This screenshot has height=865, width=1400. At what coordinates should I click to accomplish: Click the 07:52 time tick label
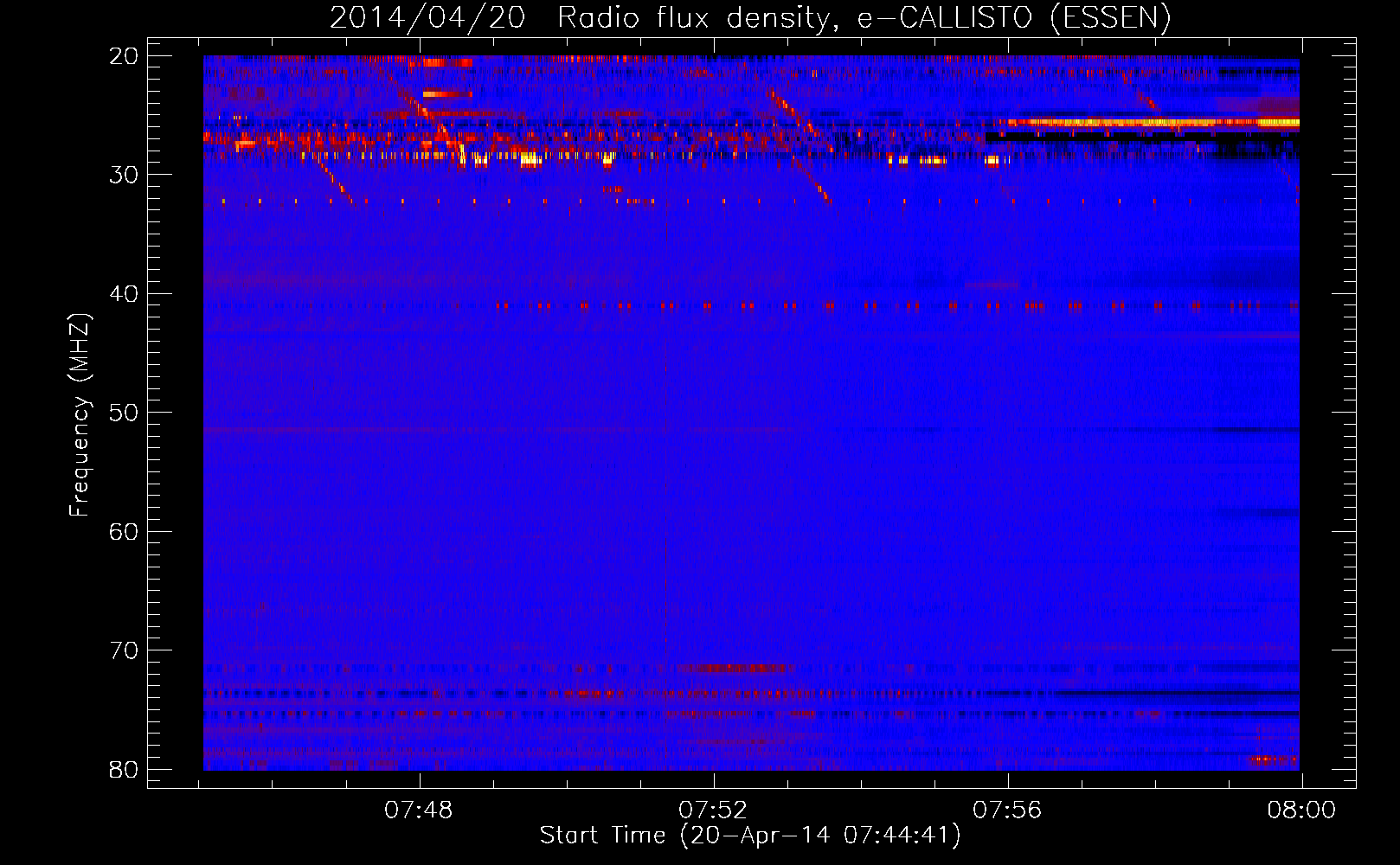point(713,811)
